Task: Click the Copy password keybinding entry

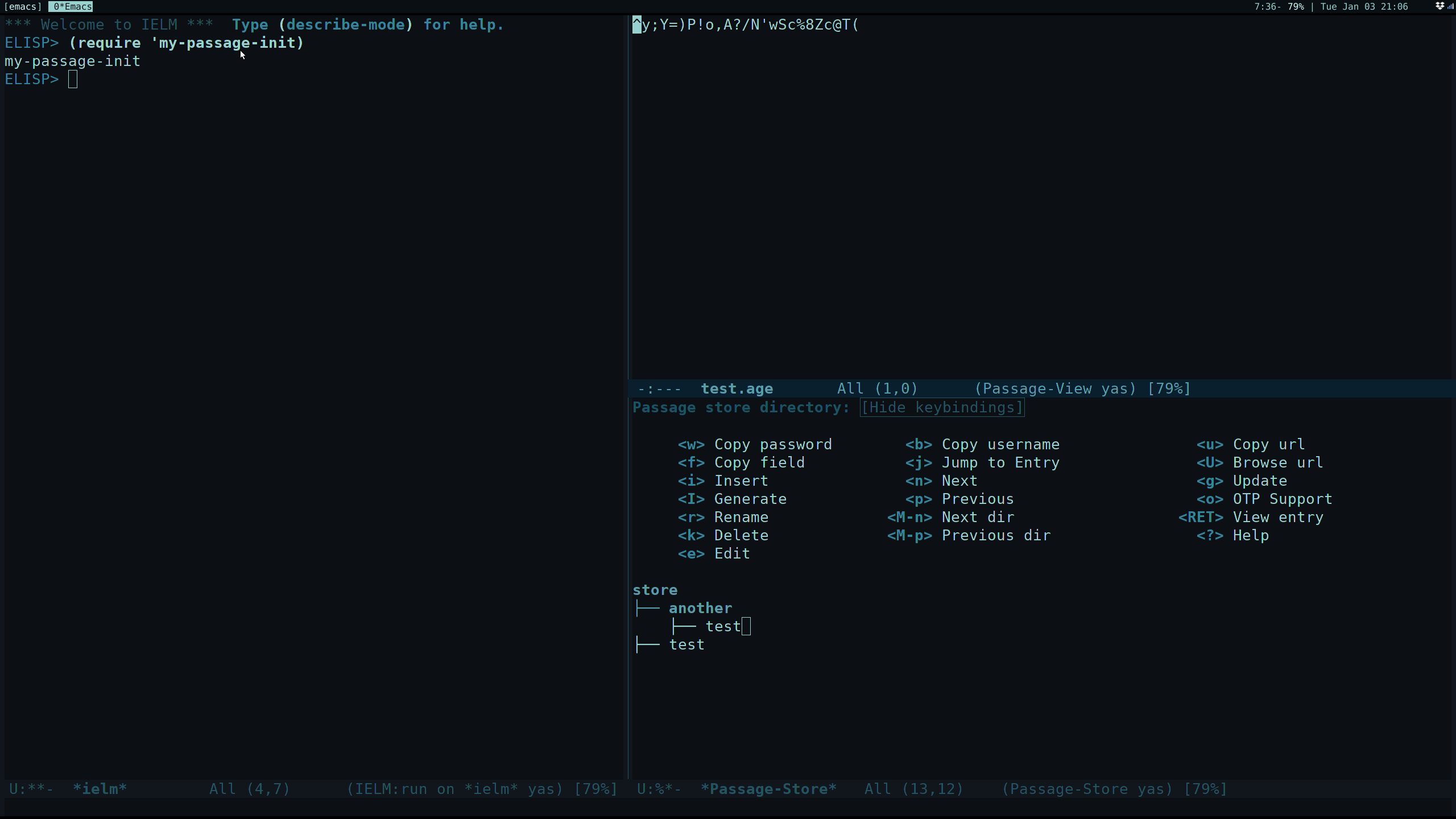Action: tap(772, 444)
